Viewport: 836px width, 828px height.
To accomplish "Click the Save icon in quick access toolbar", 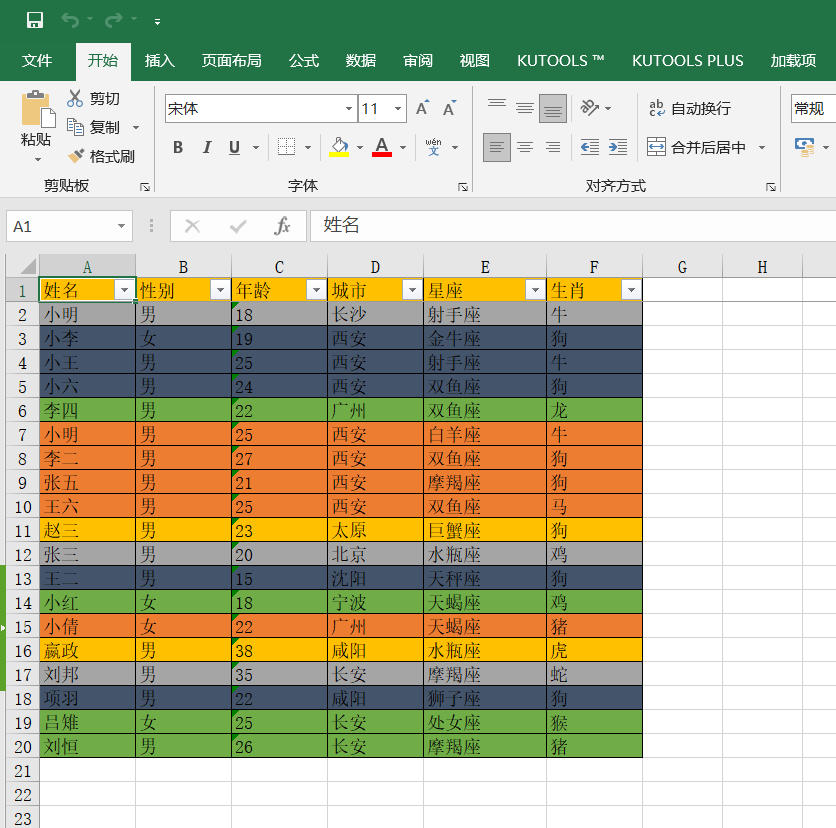I will [x=35, y=20].
